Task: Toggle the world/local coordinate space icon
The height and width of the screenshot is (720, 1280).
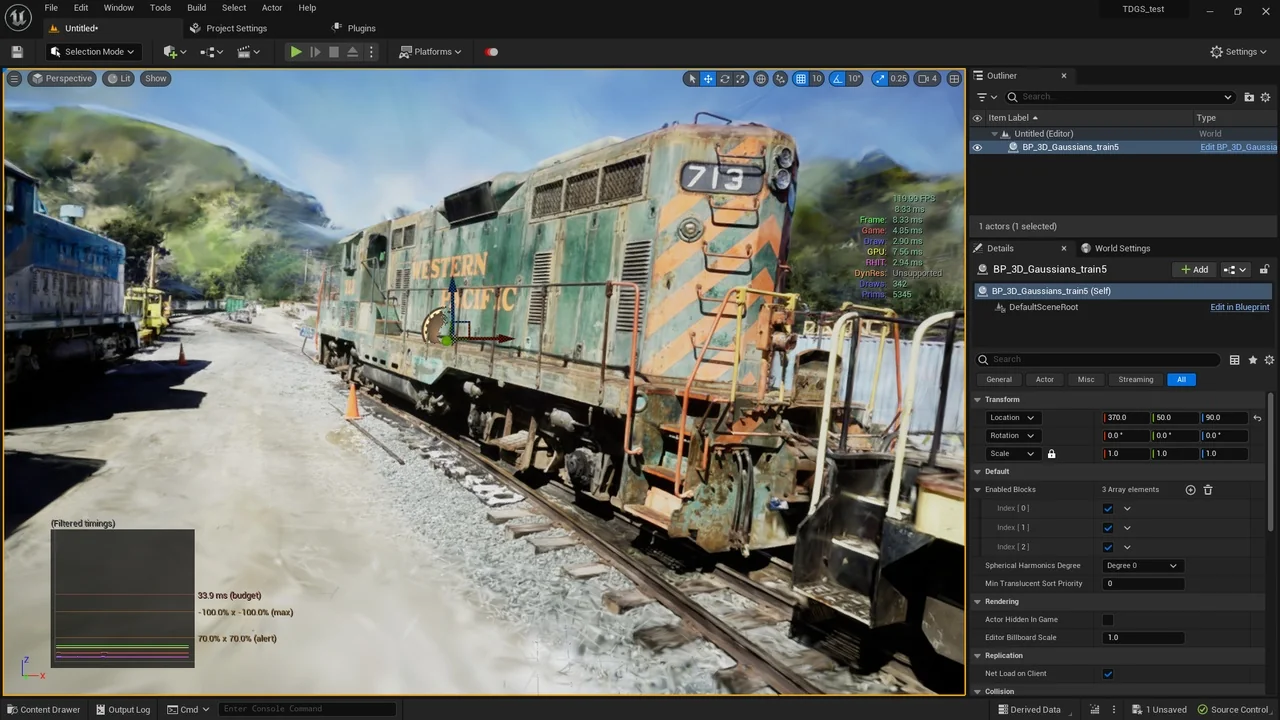Action: tap(761, 79)
